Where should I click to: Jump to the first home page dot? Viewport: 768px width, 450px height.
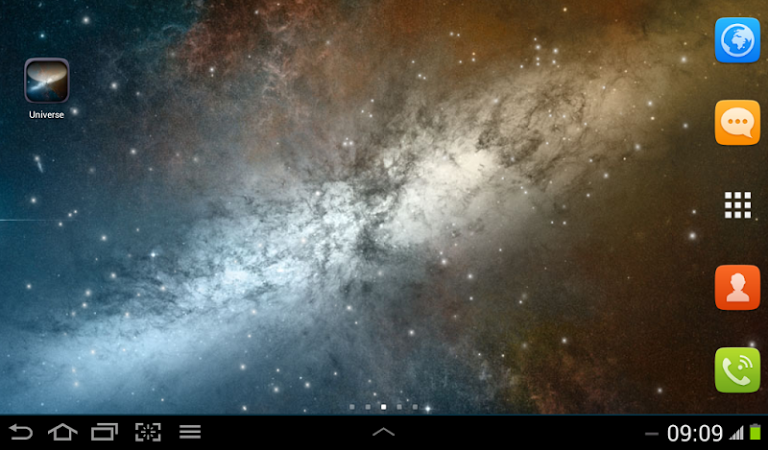(x=352, y=407)
